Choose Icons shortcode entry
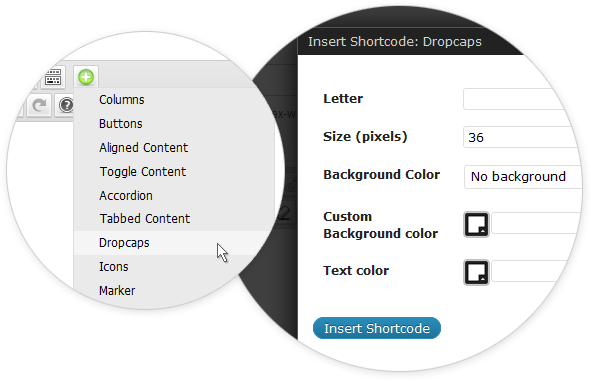 (113, 266)
